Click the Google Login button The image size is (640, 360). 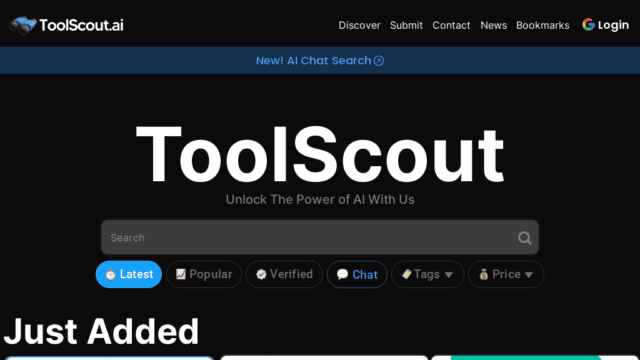pyautogui.click(x=605, y=25)
